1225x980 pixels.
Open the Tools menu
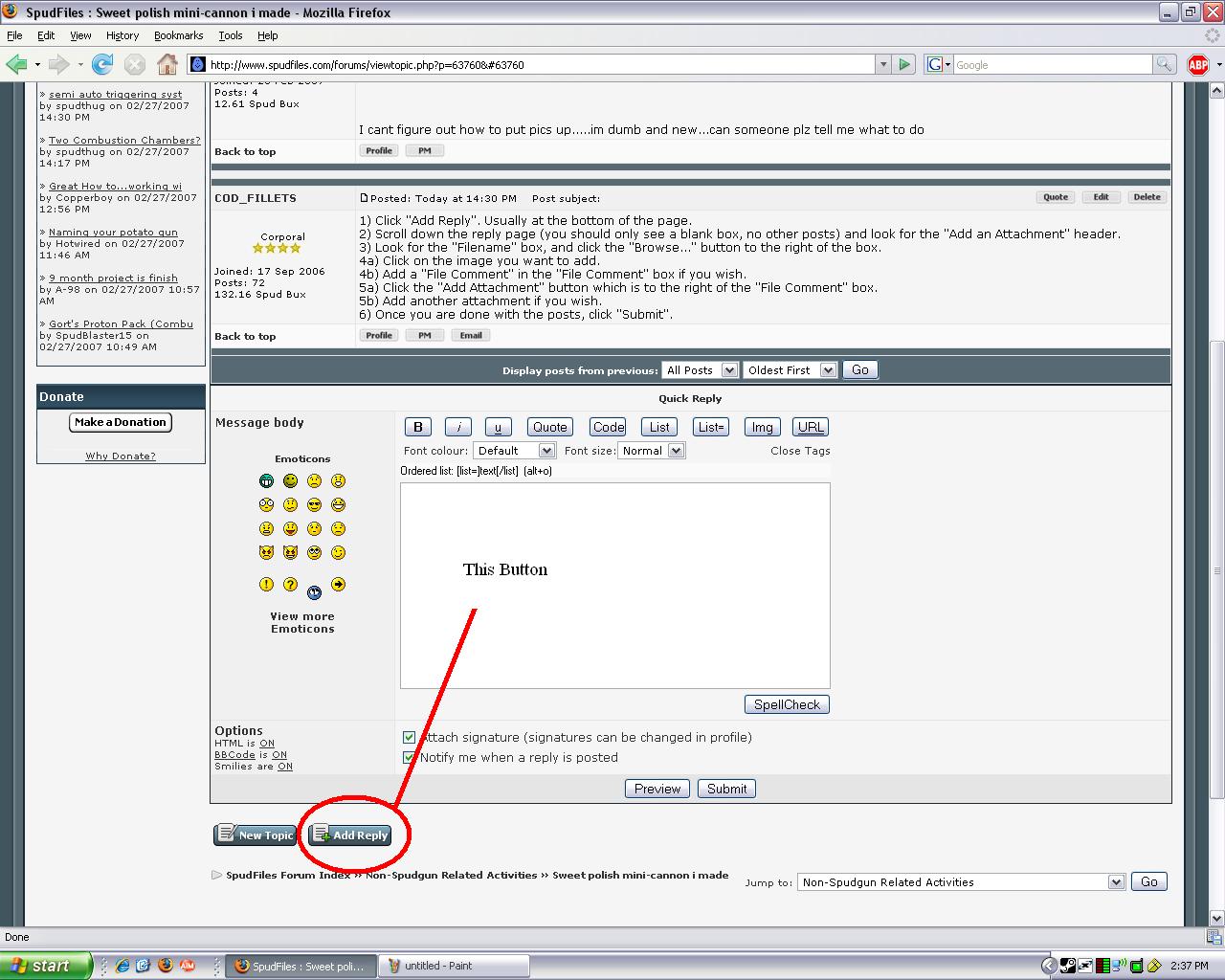[231, 35]
